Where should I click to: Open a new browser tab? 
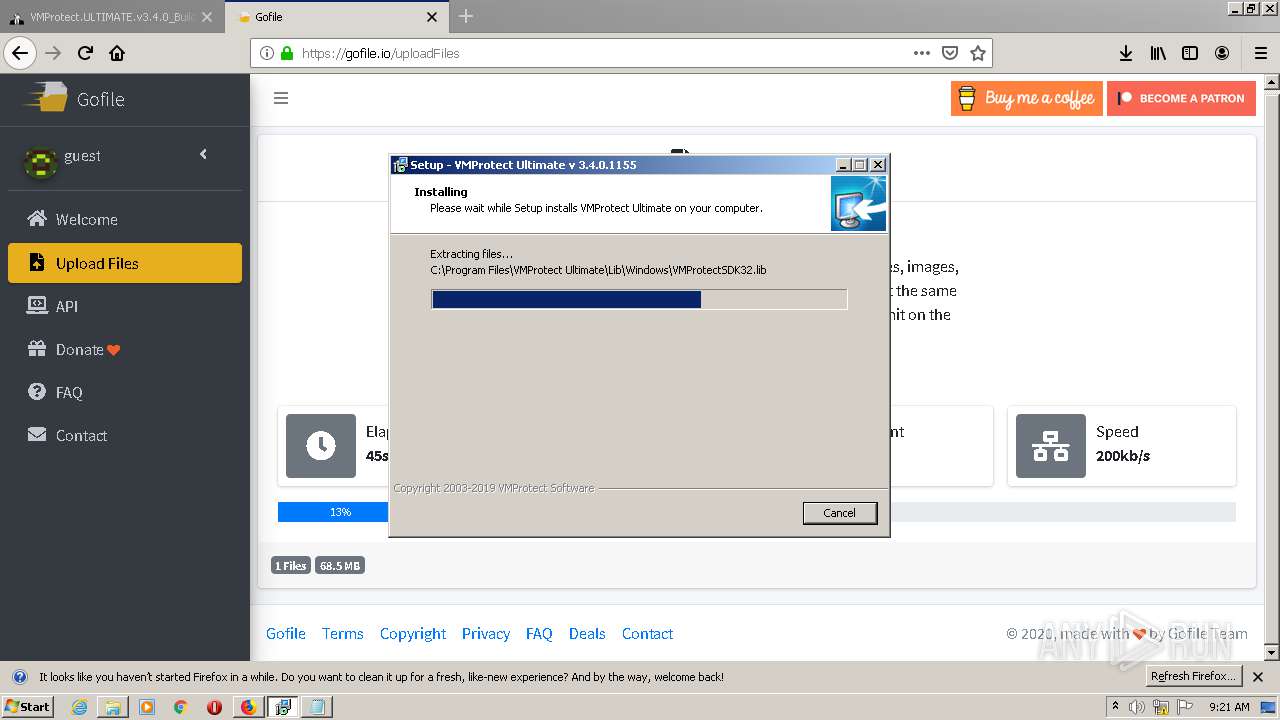(466, 16)
